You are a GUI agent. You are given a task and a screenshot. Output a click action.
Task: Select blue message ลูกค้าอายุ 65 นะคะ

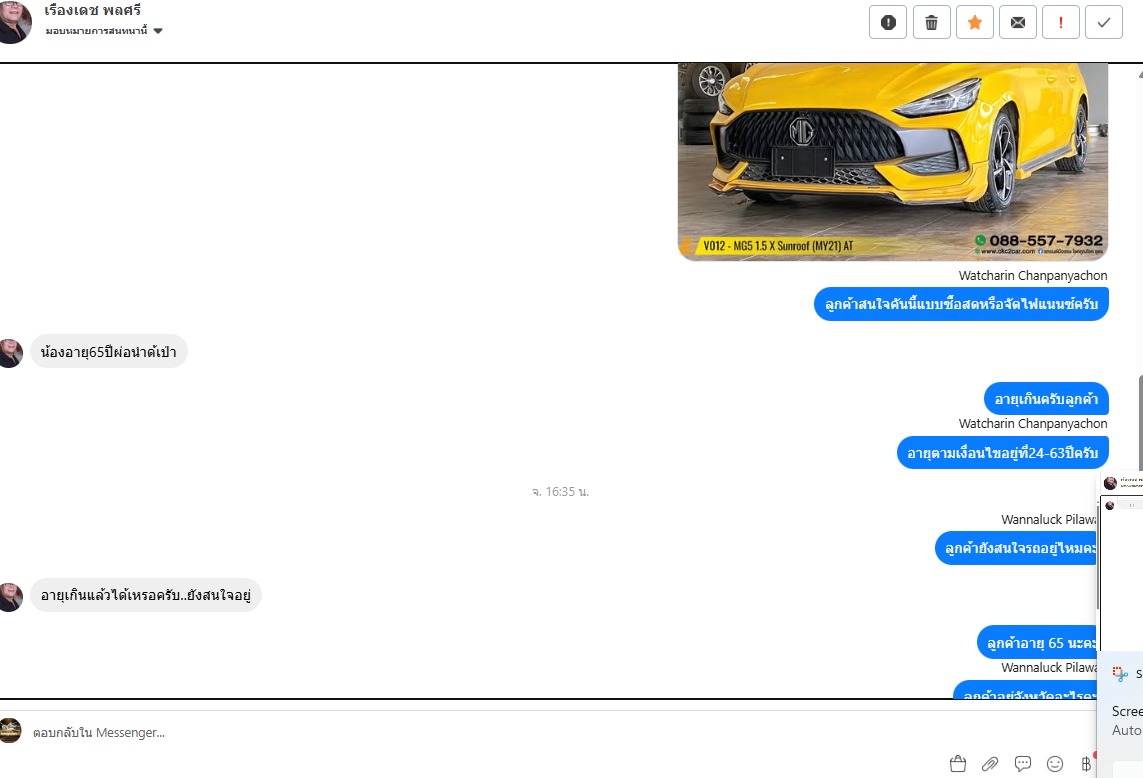pyautogui.click(x=1037, y=642)
